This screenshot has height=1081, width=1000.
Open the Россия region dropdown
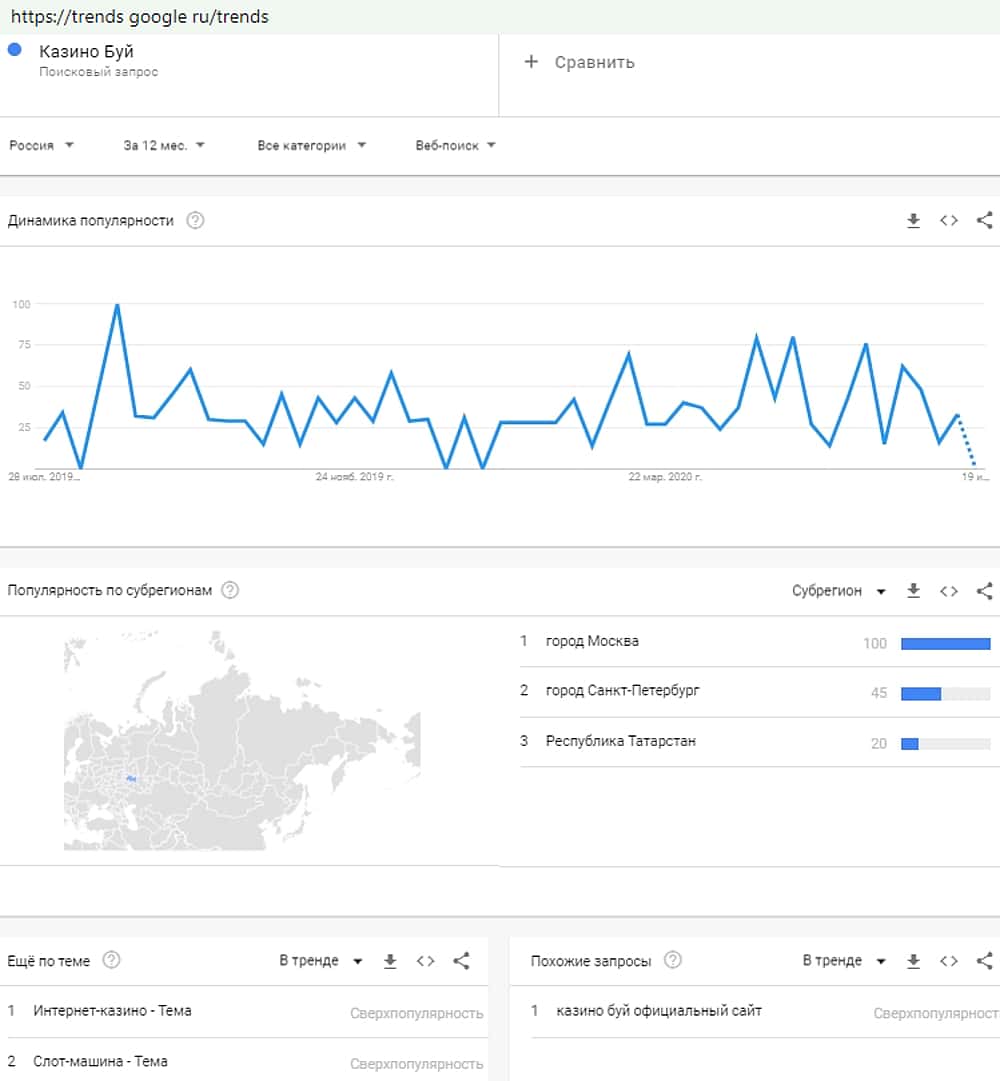42,145
